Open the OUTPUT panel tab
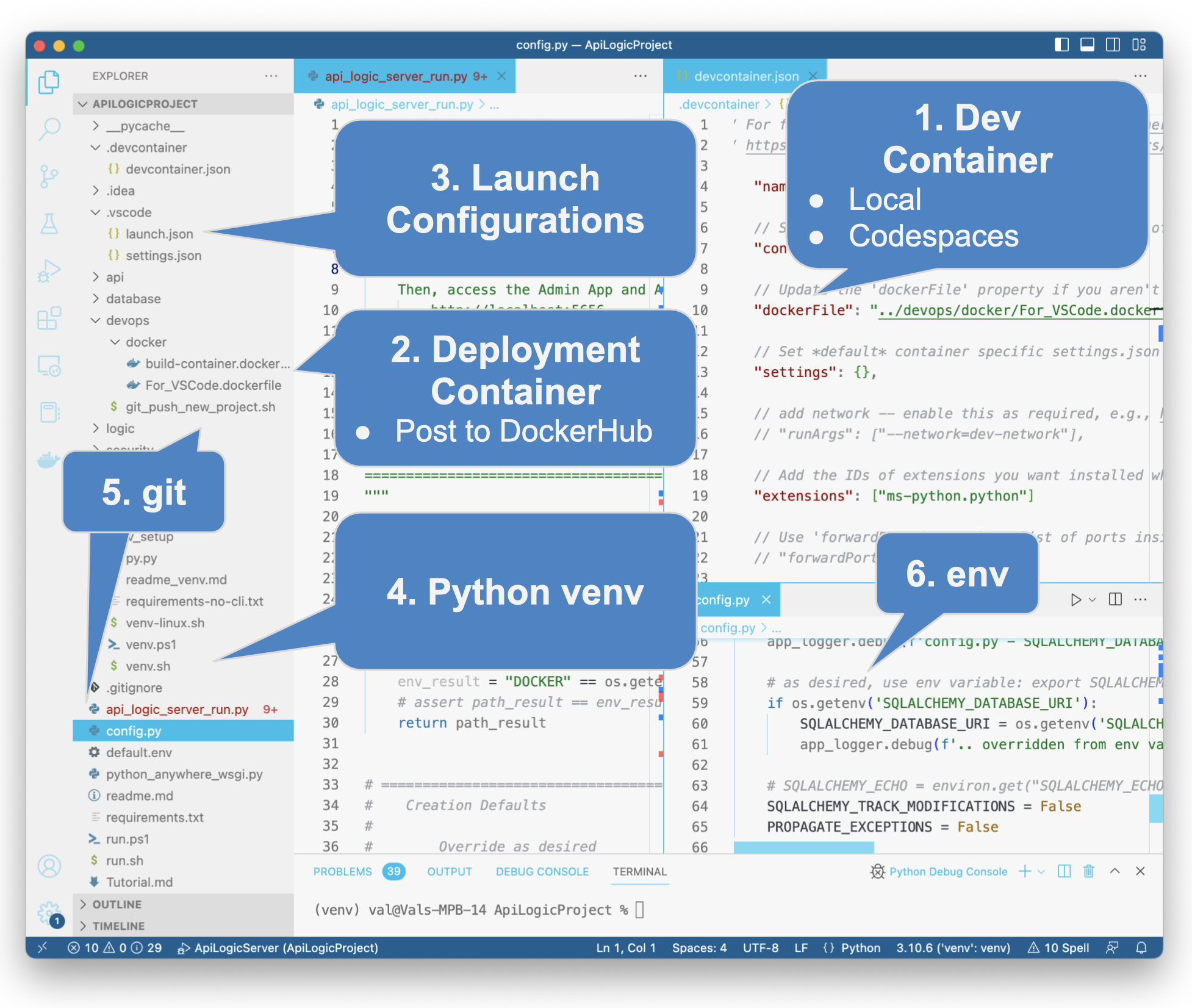 tap(450, 871)
